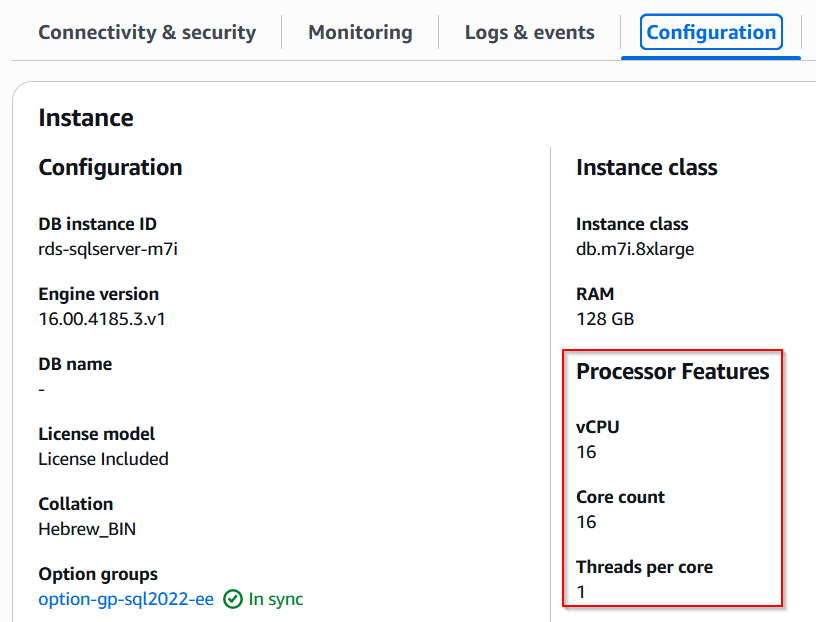The height and width of the screenshot is (622, 816).
Task: Click the vCPU label
Action: pos(598,427)
